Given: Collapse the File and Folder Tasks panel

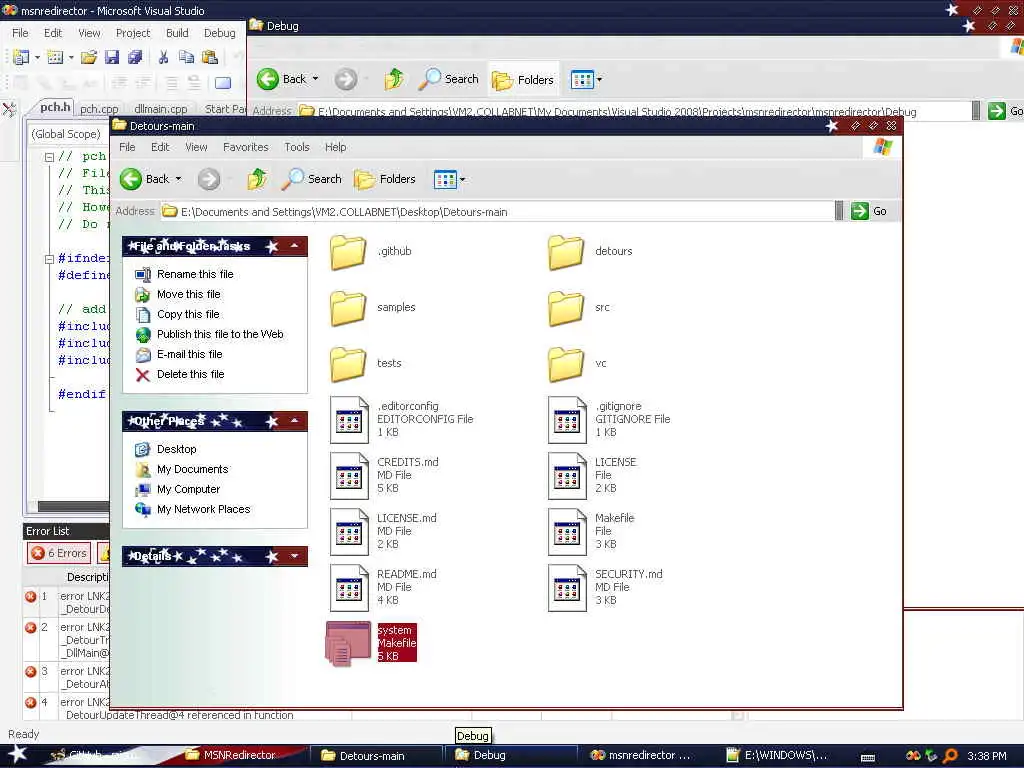Looking at the screenshot, I should pyautogui.click(x=295, y=246).
